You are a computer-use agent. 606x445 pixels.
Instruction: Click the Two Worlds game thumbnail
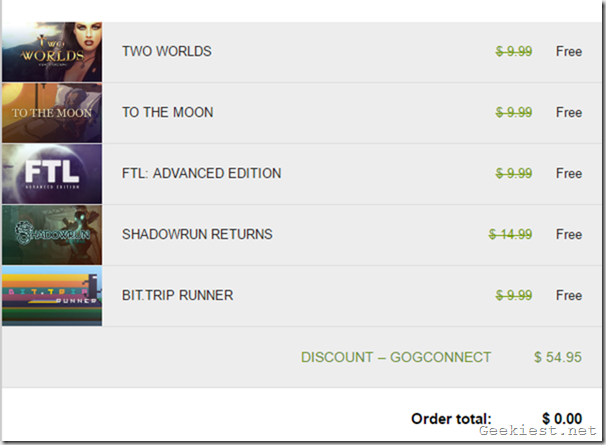click(x=51, y=51)
